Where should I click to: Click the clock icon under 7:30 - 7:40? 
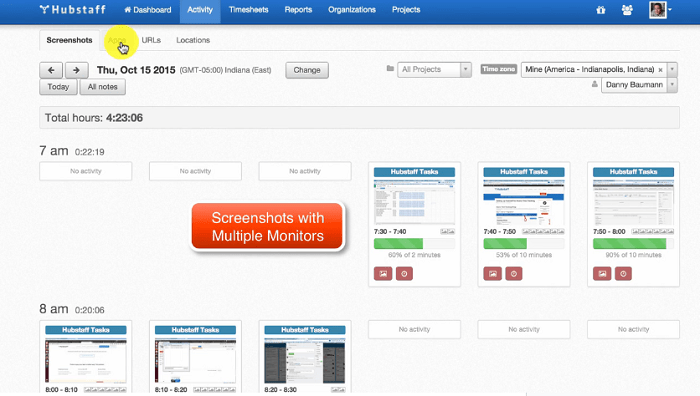click(x=404, y=274)
